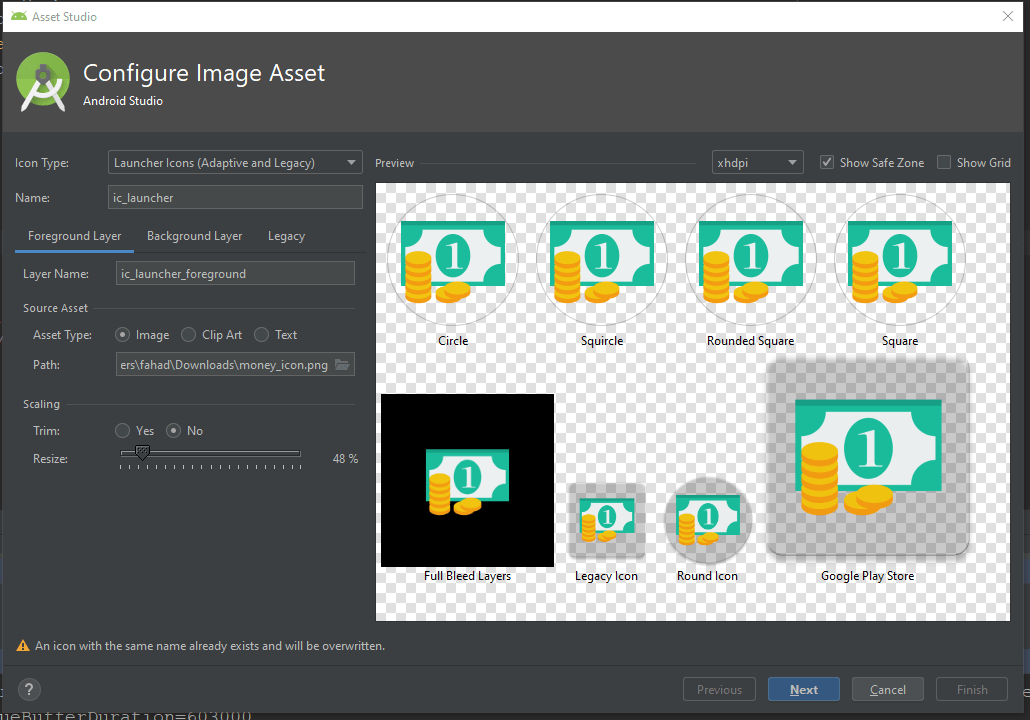Click the Finish button
Image resolution: width=1030 pixels, height=720 pixels.
pos(972,689)
